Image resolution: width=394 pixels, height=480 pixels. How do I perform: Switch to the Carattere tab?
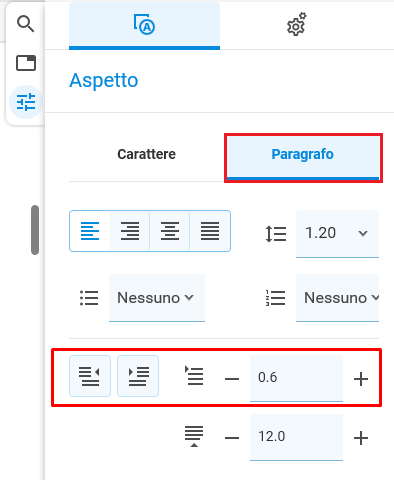point(147,154)
